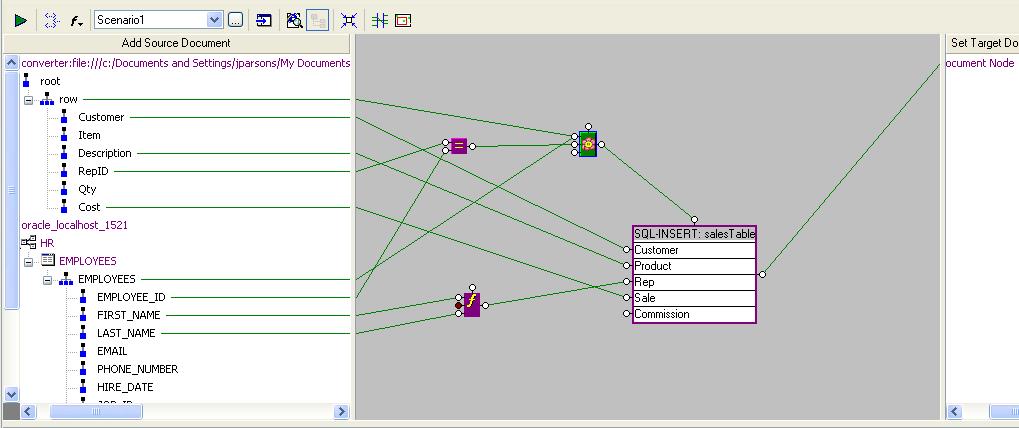Toggle the grid alignment icon in toolbar
The height and width of the screenshot is (428, 1019).
click(x=379, y=20)
